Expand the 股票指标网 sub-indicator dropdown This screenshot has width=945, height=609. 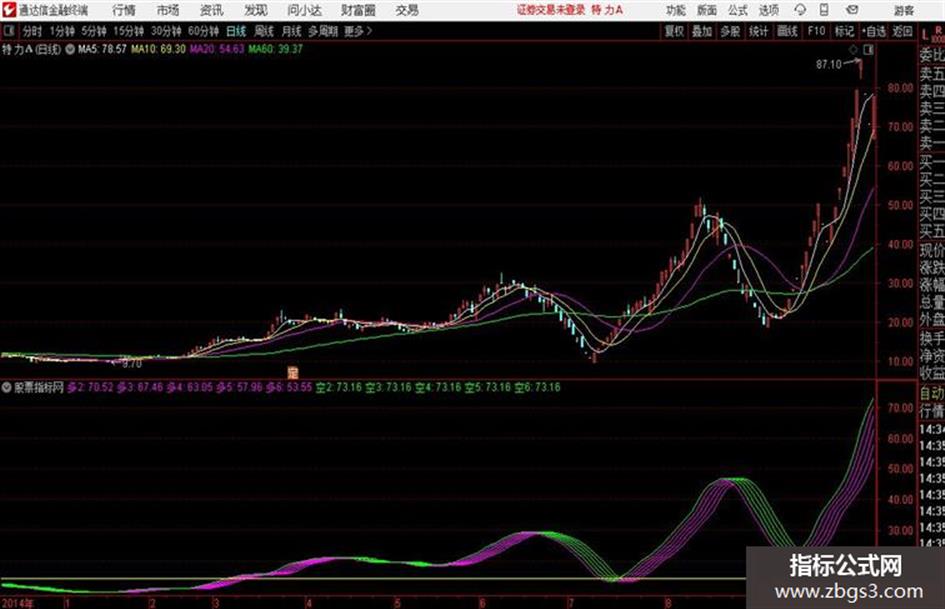(7, 388)
